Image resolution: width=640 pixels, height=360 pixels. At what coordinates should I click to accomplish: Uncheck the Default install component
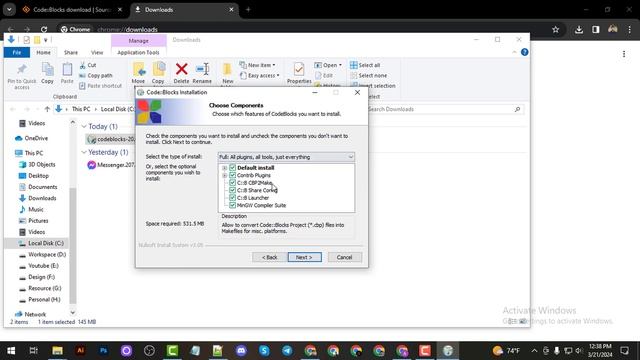click(232, 168)
